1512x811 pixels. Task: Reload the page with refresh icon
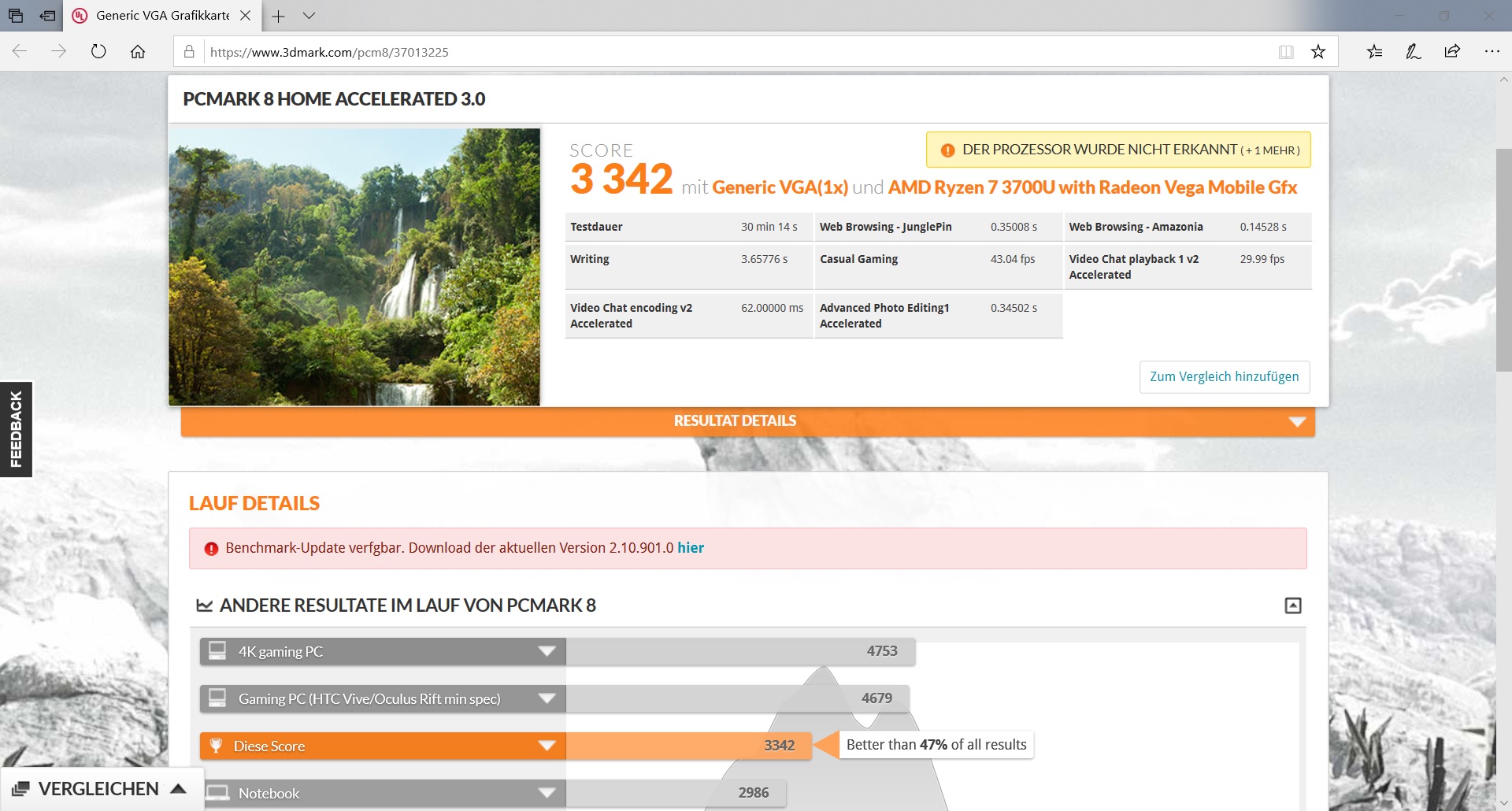click(x=98, y=52)
